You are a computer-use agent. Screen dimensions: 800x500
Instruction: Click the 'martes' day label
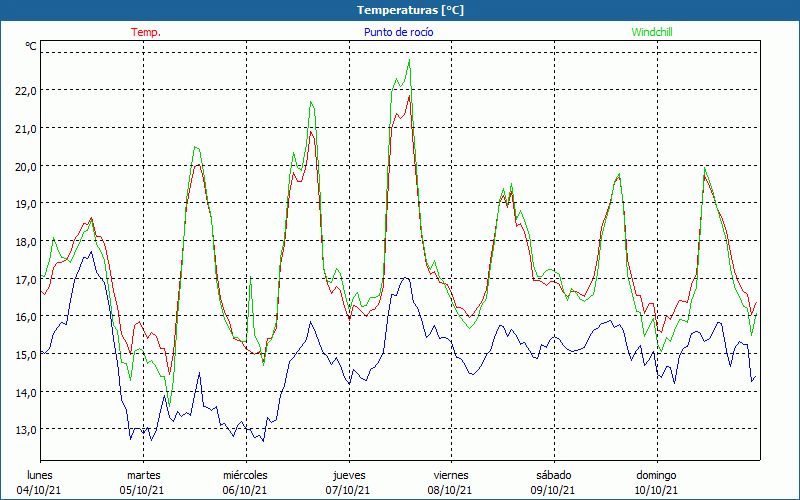144,475
